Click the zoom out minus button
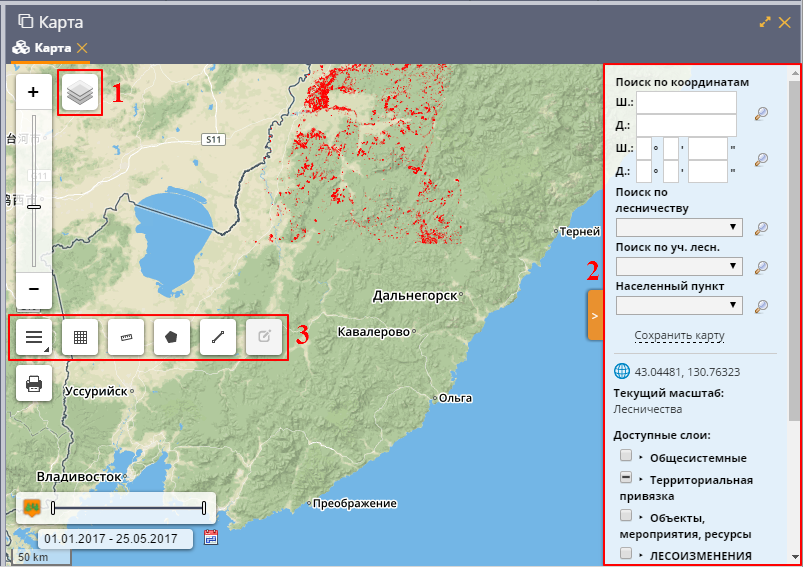The image size is (803, 567). pyautogui.click(x=33, y=289)
